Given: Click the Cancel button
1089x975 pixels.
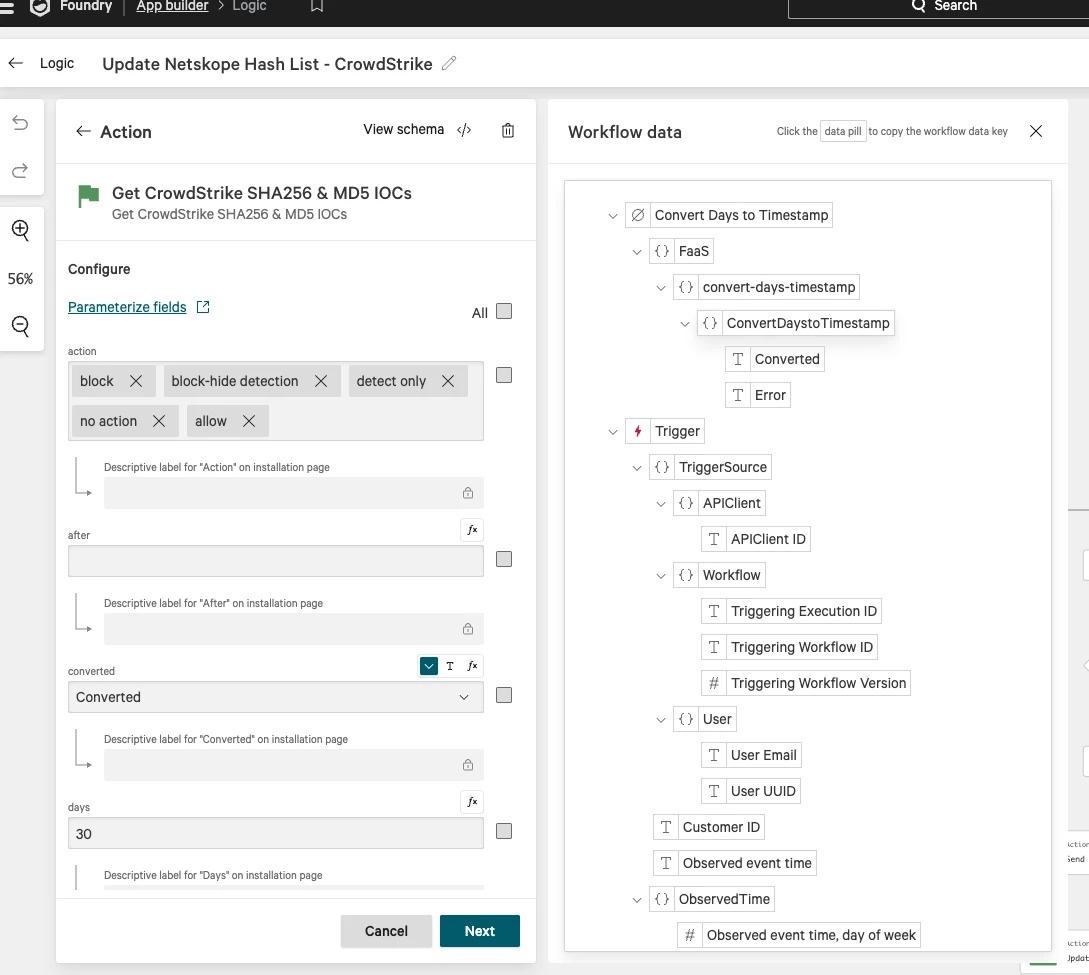Looking at the screenshot, I should (x=386, y=931).
